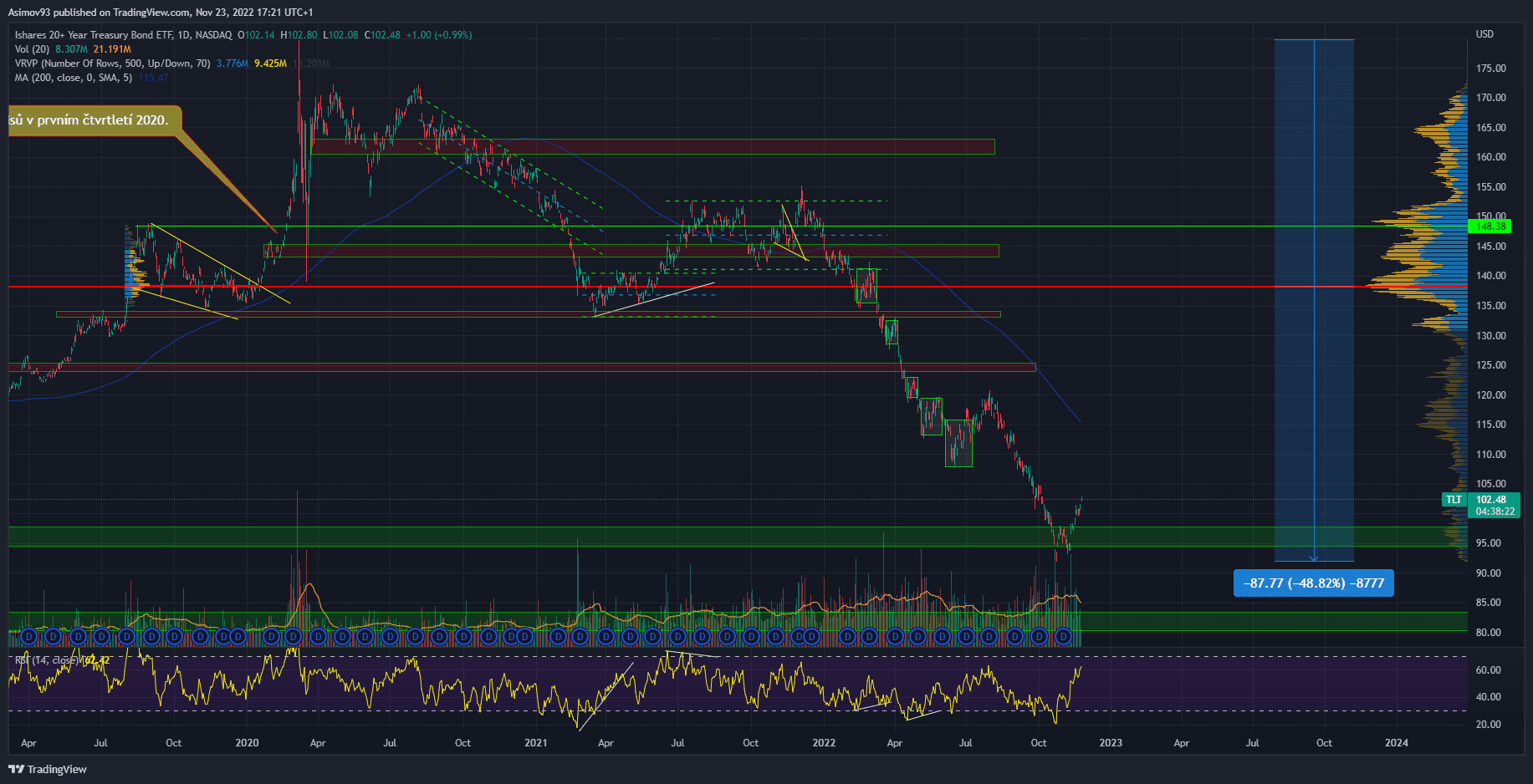Open the USD currency selector
This screenshot has height=784, width=1533.
(x=1484, y=34)
